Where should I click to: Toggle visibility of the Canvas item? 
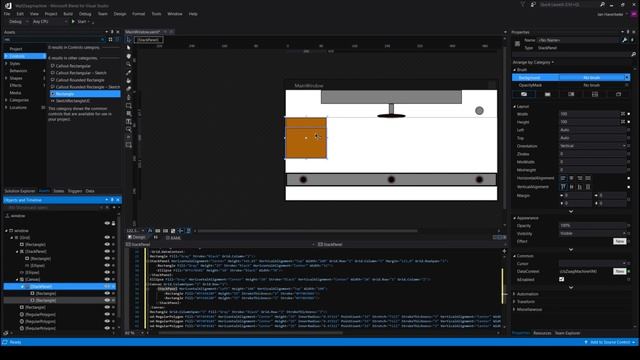pos(107,280)
